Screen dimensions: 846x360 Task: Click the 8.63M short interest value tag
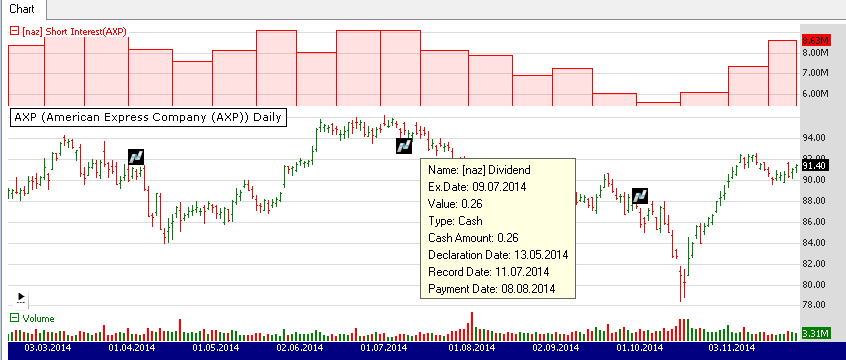click(815, 40)
